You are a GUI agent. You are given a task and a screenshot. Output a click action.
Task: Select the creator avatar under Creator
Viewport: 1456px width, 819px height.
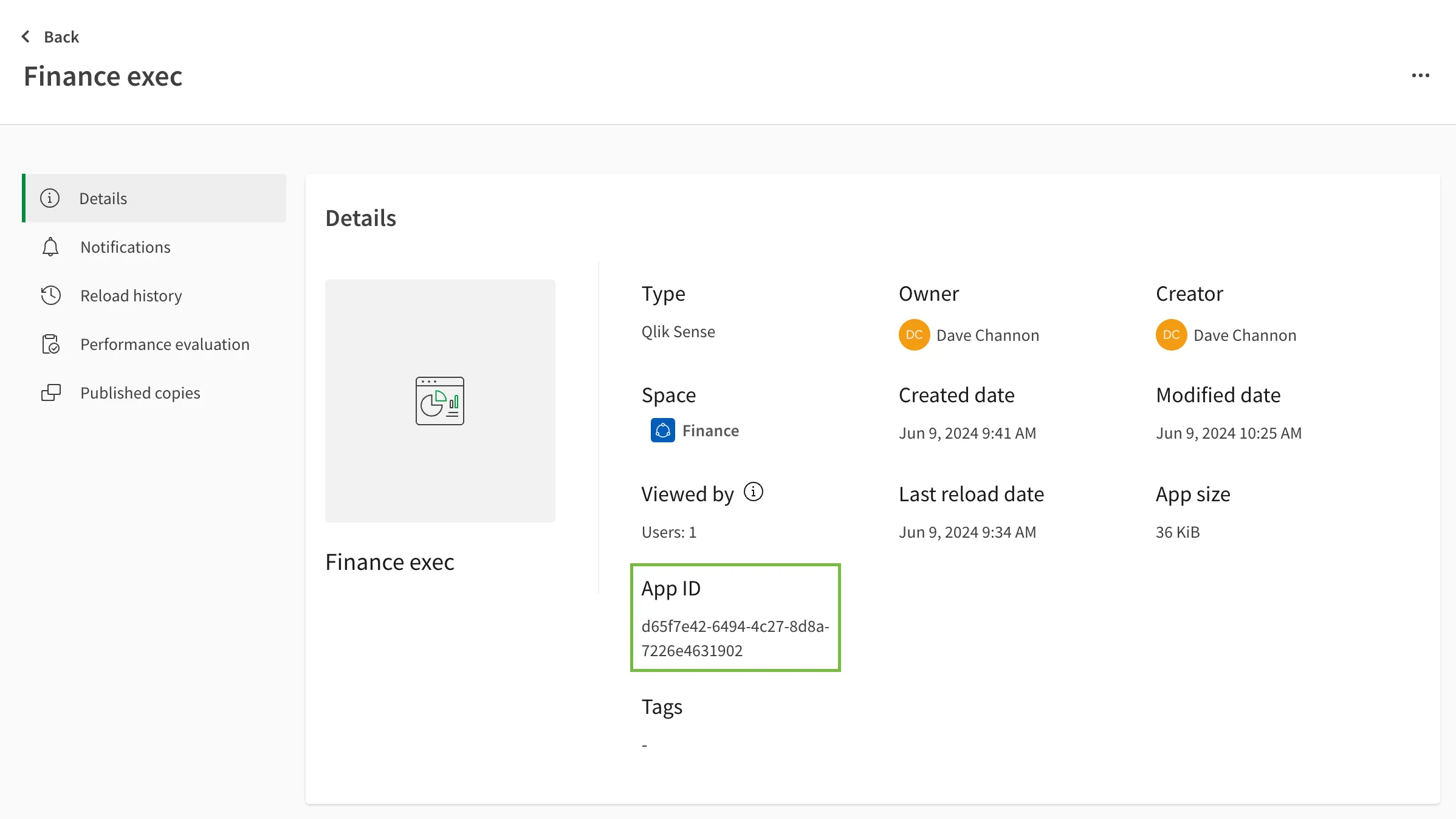coord(1170,335)
